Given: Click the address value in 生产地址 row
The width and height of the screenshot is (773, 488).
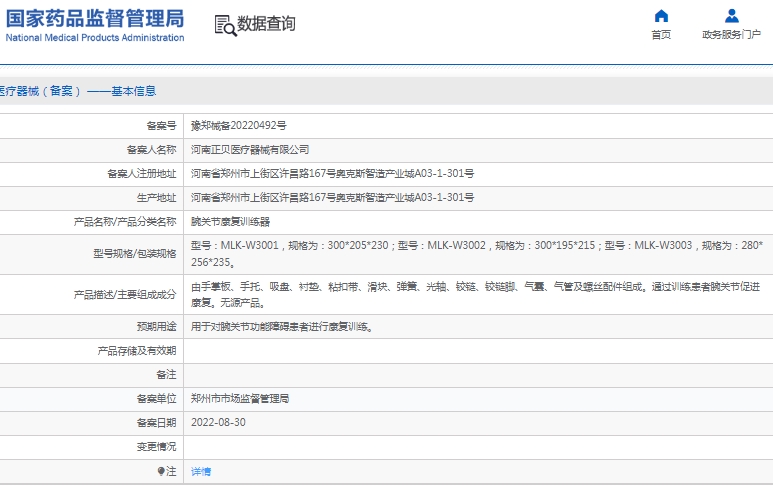Looking at the screenshot, I should pos(333,198).
